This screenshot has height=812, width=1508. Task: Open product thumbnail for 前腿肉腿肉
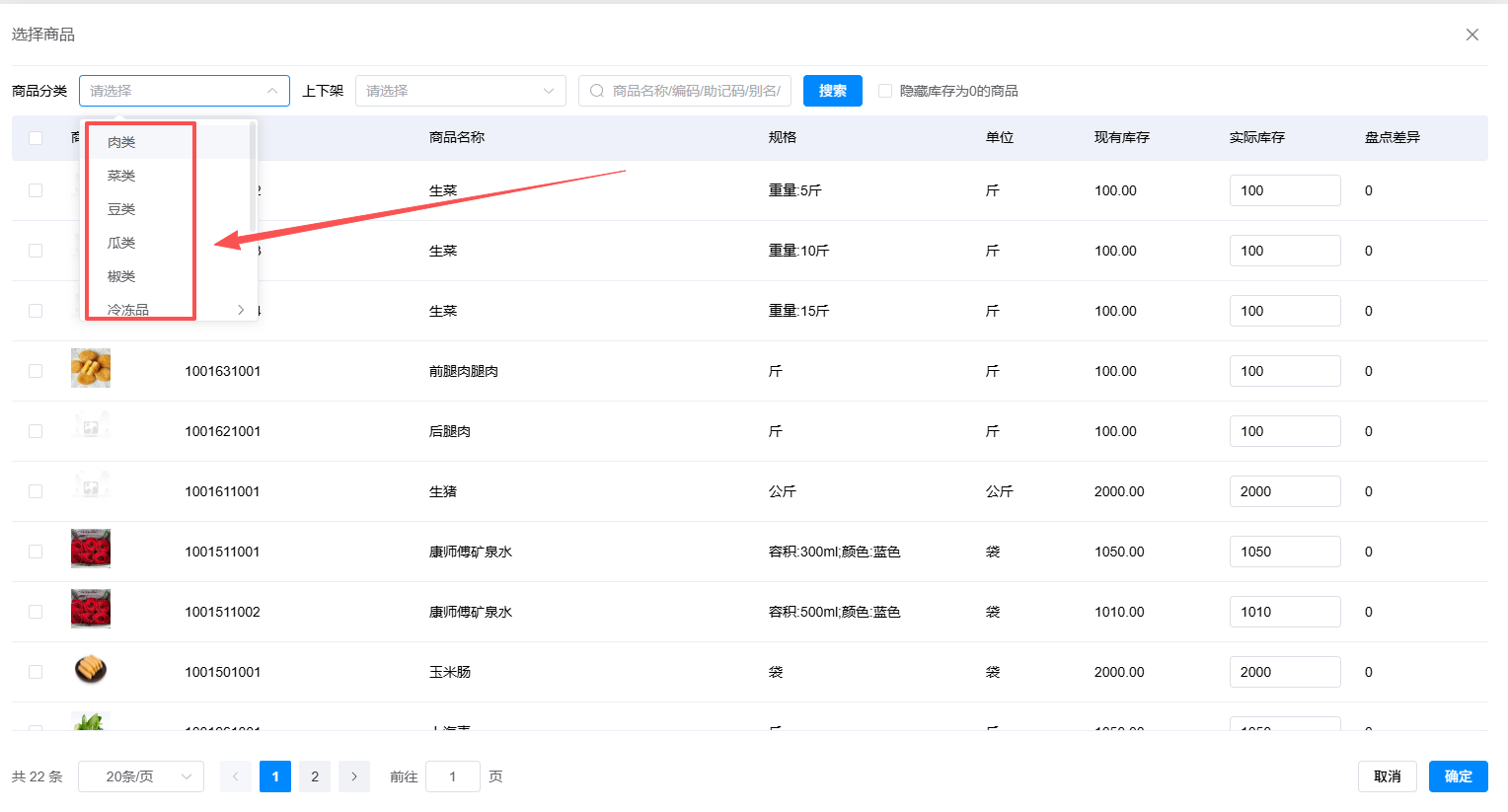click(91, 368)
